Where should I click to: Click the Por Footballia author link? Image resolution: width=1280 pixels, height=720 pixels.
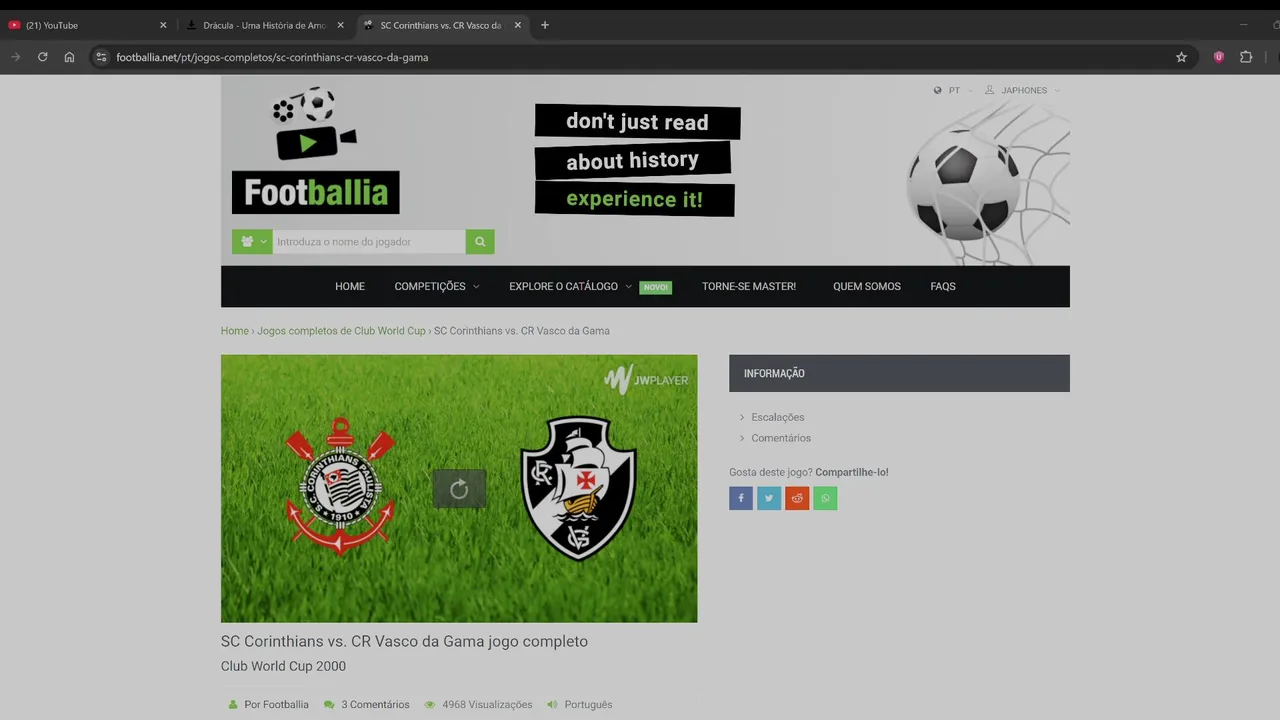point(276,705)
